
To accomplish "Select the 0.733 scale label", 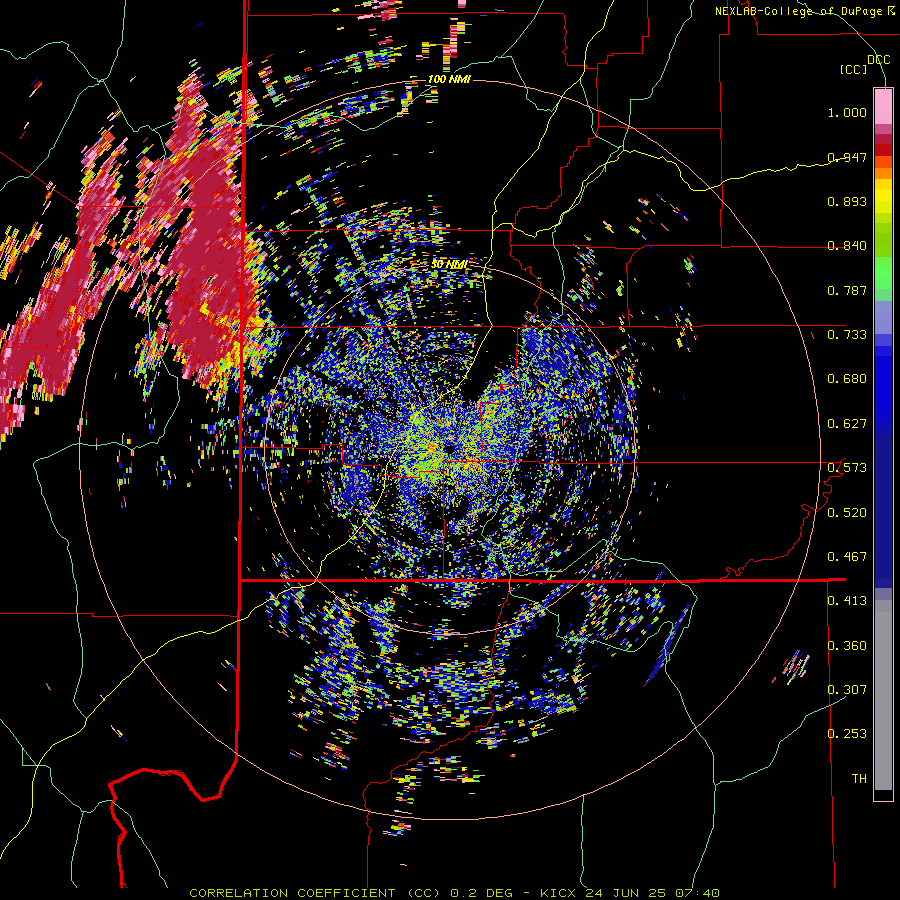I will pos(847,335).
